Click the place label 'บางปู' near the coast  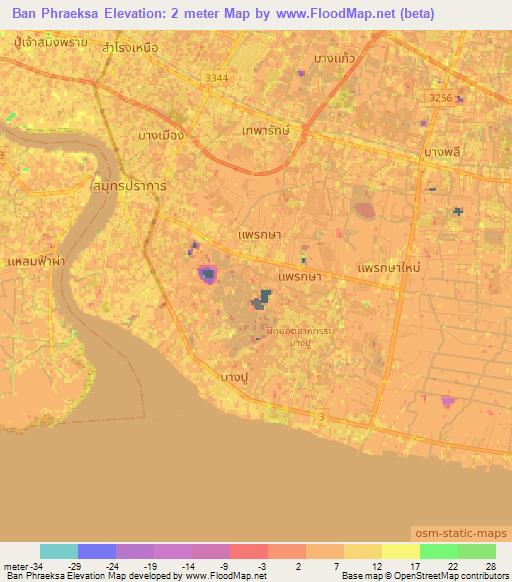click(234, 378)
